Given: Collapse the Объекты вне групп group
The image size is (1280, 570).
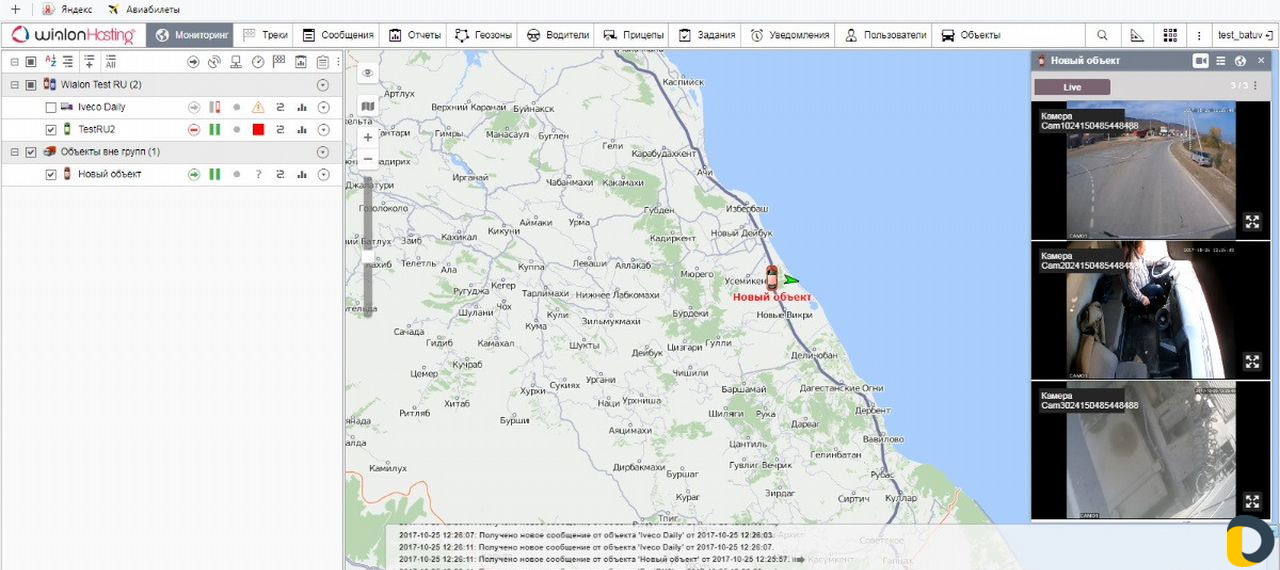Looking at the screenshot, I should (14, 152).
